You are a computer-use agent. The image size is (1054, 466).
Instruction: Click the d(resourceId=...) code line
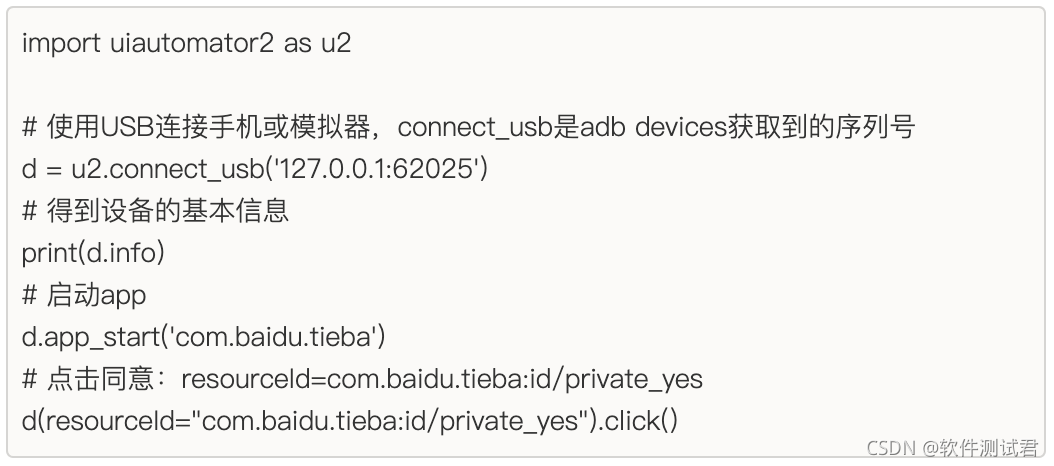350,422
